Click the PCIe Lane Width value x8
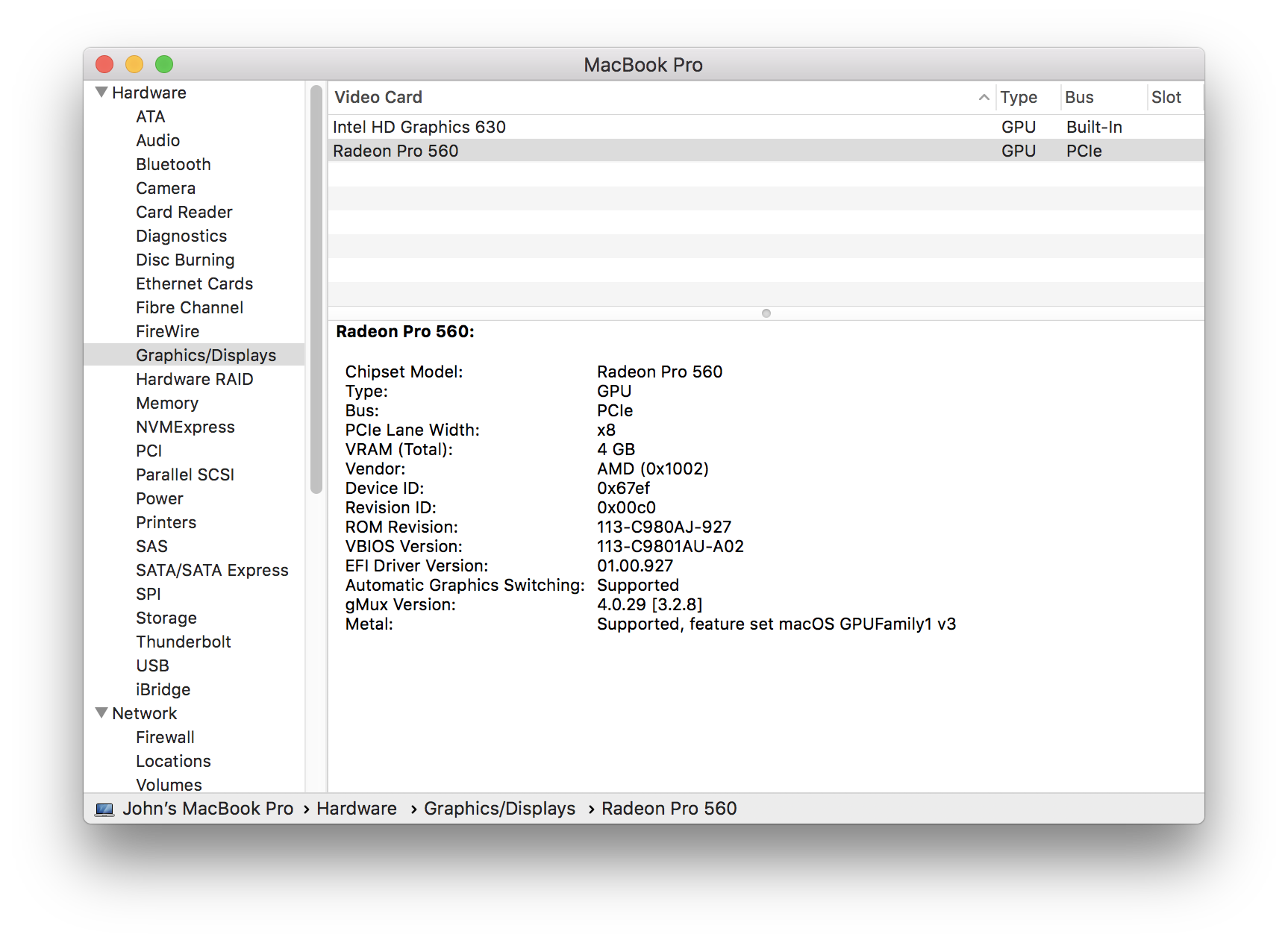This screenshot has height=943, width=1288. tap(607, 430)
